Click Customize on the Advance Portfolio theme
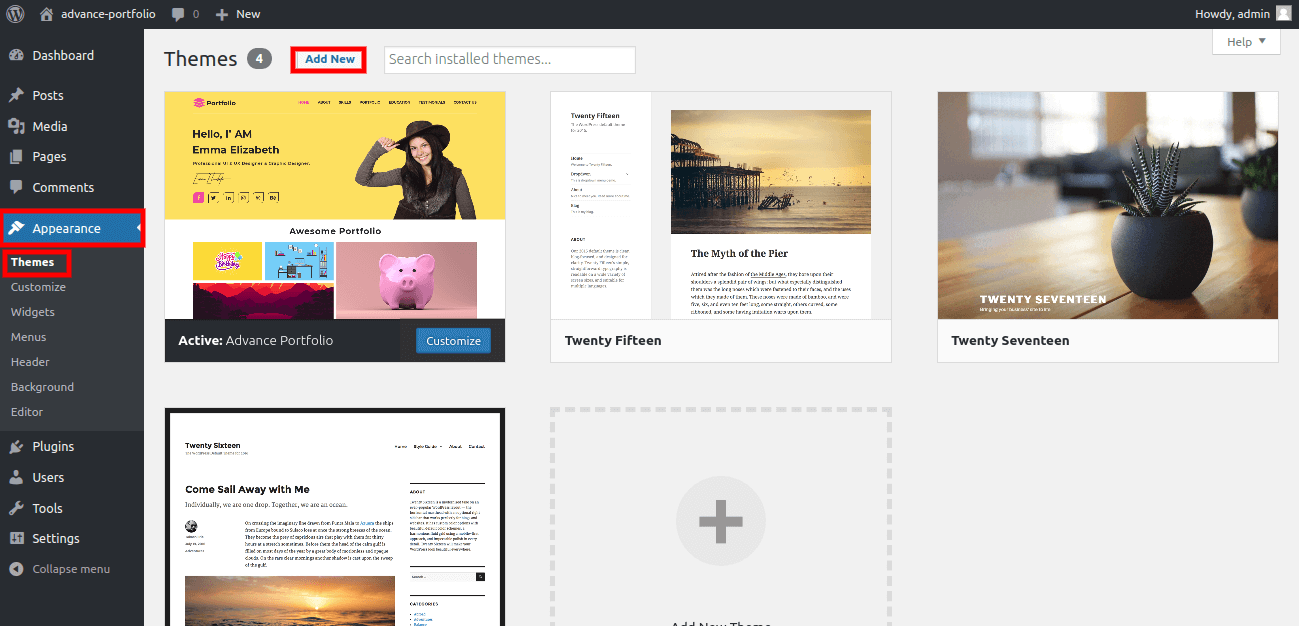Image resolution: width=1299 pixels, height=626 pixels. pyautogui.click(x=453, y=341)
